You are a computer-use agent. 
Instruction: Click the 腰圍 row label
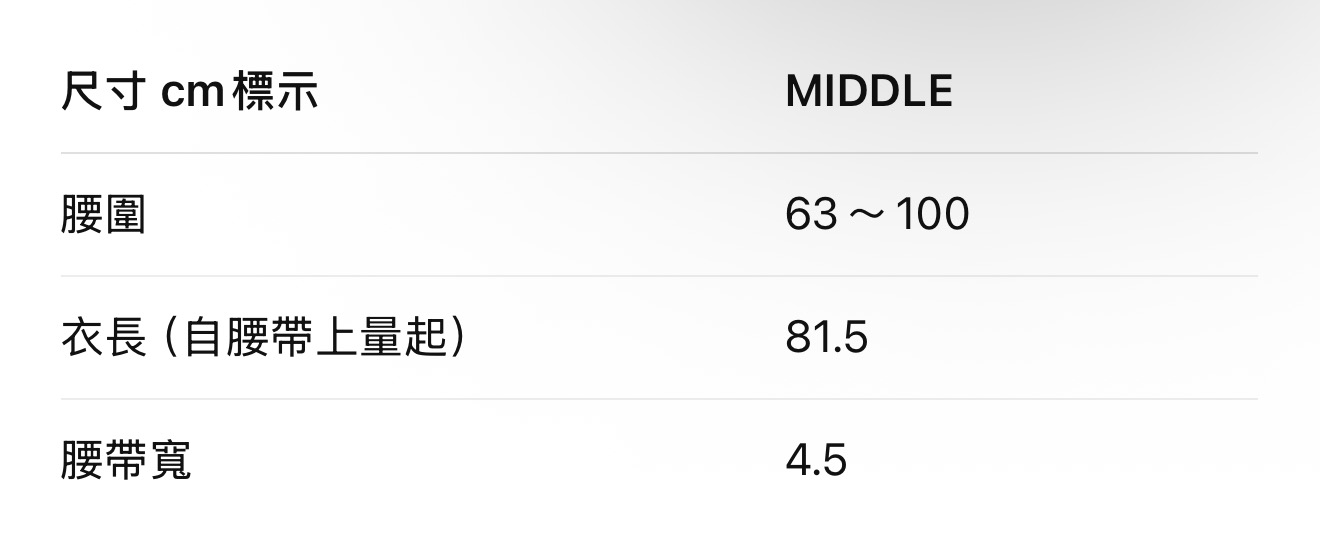pos(103,215)
